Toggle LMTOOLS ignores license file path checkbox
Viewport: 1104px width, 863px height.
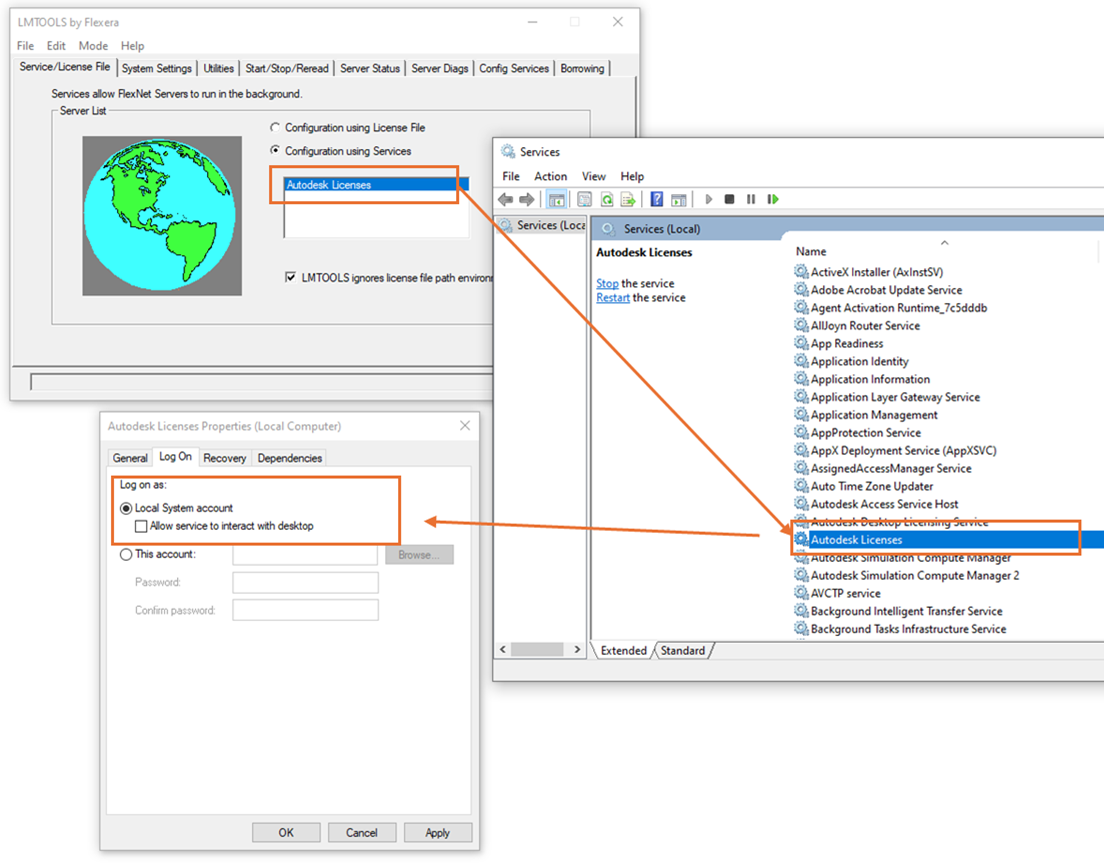(290, 277)
